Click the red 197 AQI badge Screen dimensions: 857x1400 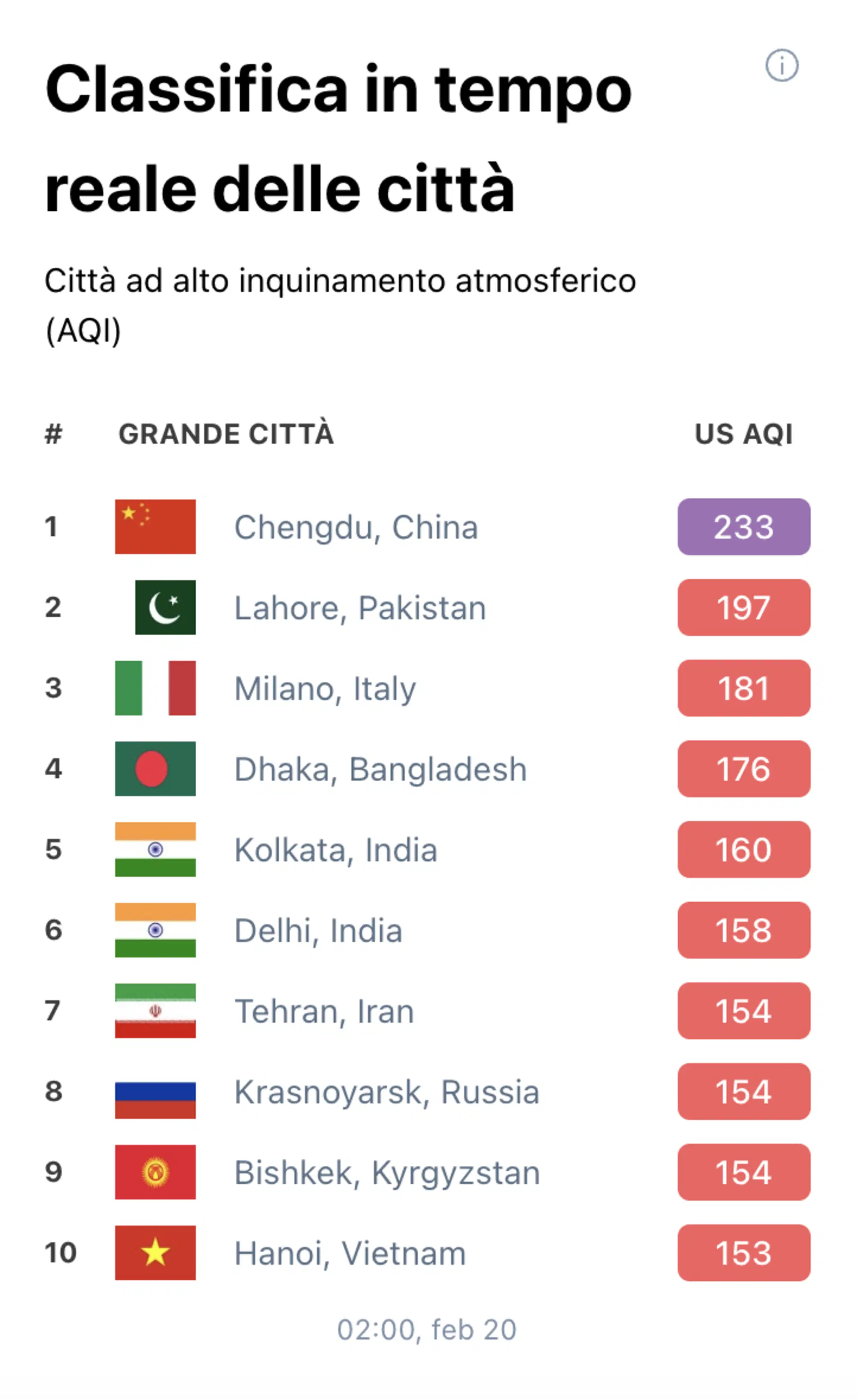tap(743, 607)
